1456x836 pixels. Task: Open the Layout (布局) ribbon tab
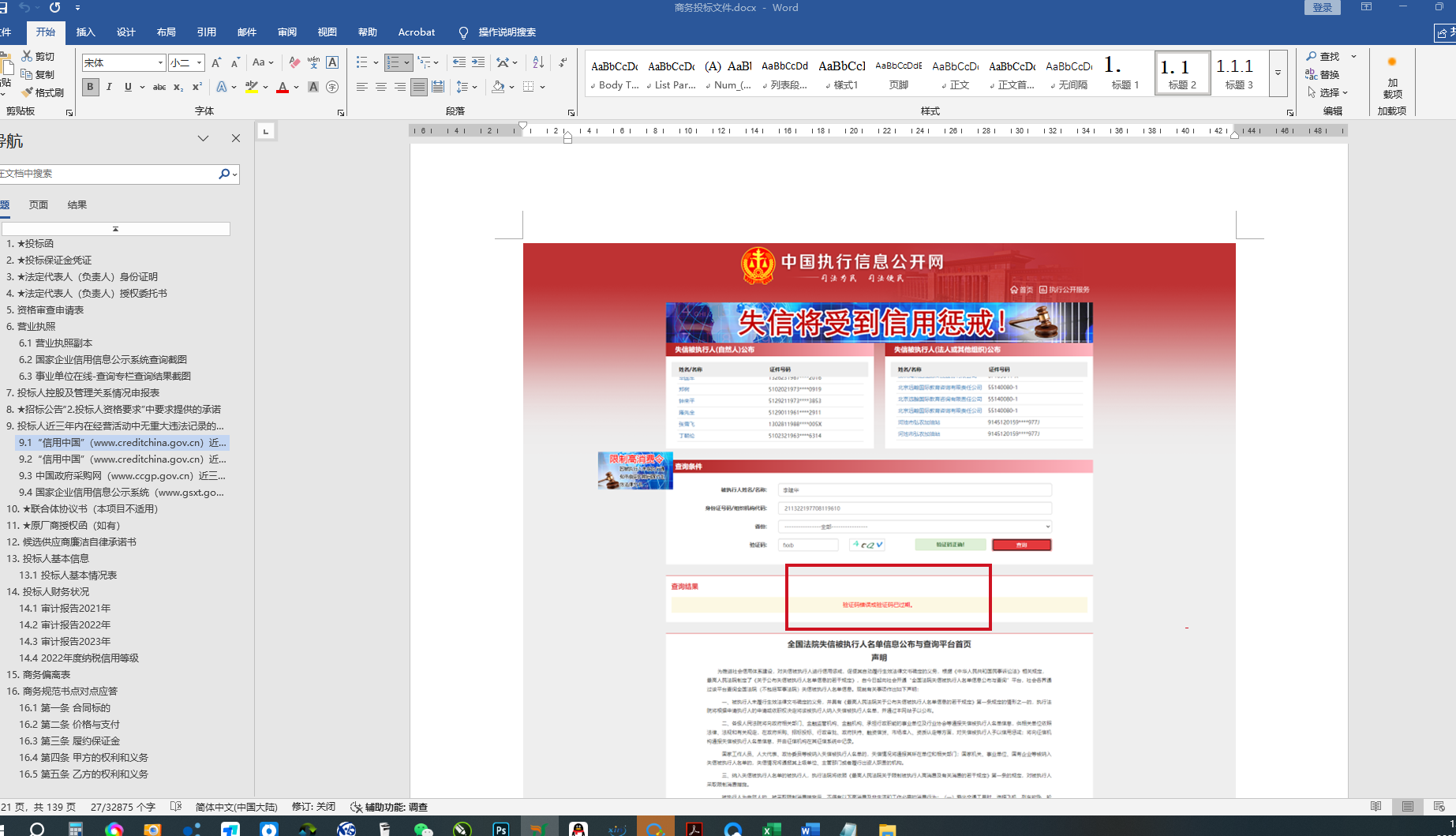(x=166, y=32)
